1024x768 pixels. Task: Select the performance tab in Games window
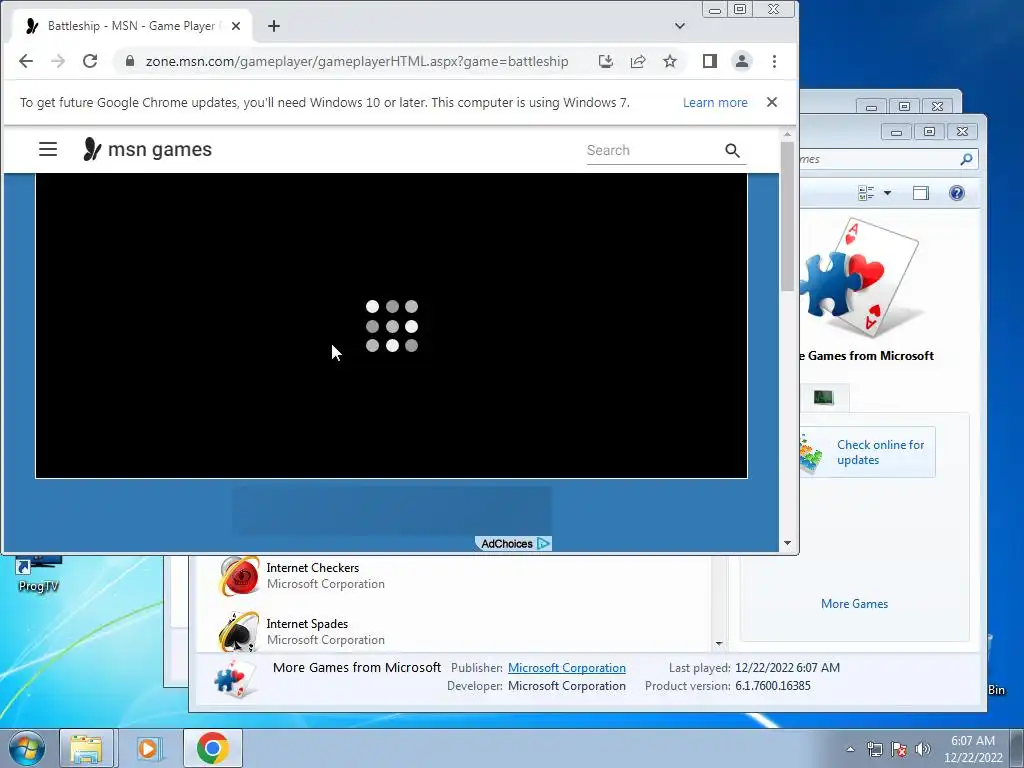824,397
